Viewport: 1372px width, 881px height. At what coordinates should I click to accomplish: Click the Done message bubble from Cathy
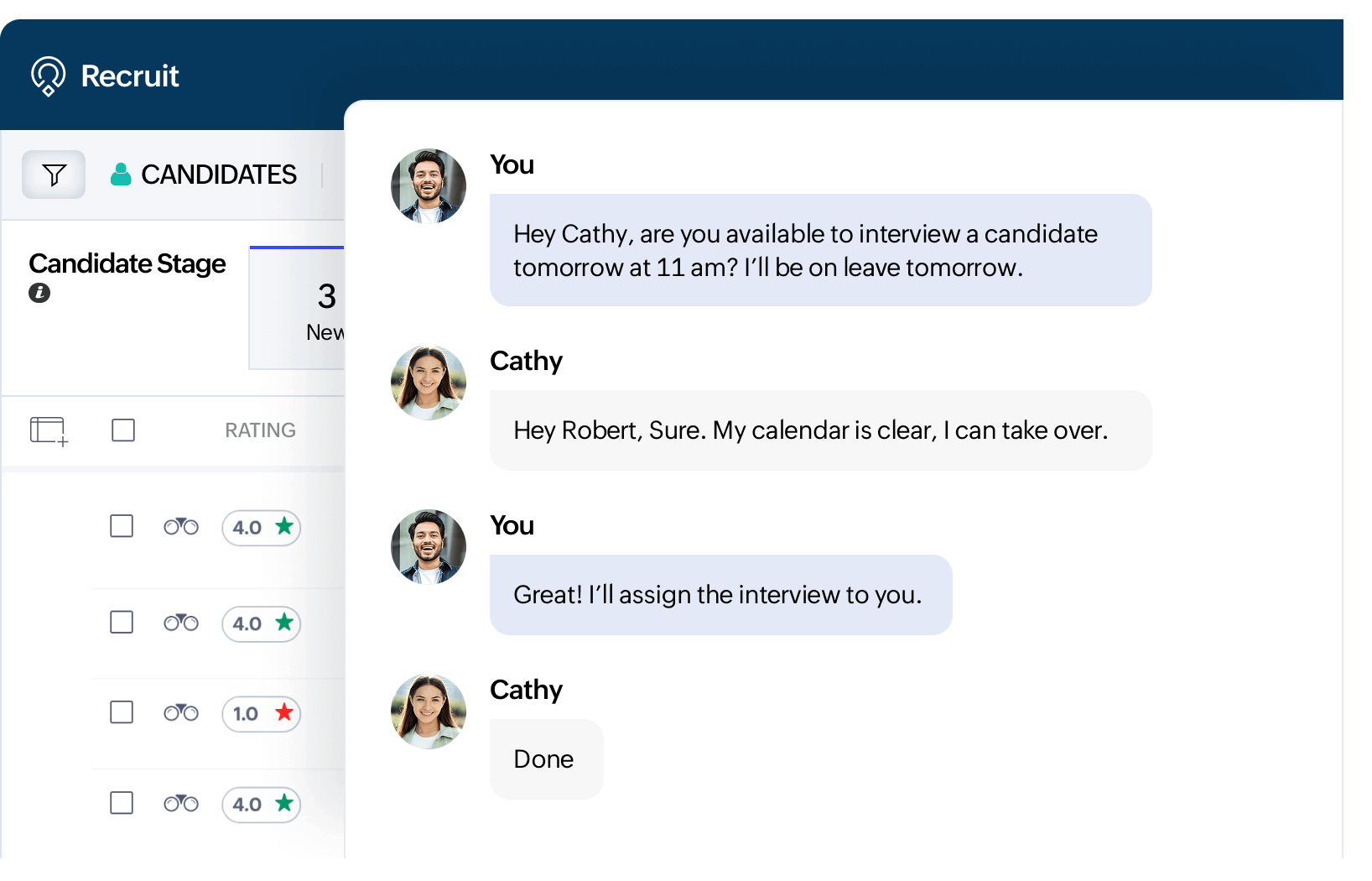point(544,758)
